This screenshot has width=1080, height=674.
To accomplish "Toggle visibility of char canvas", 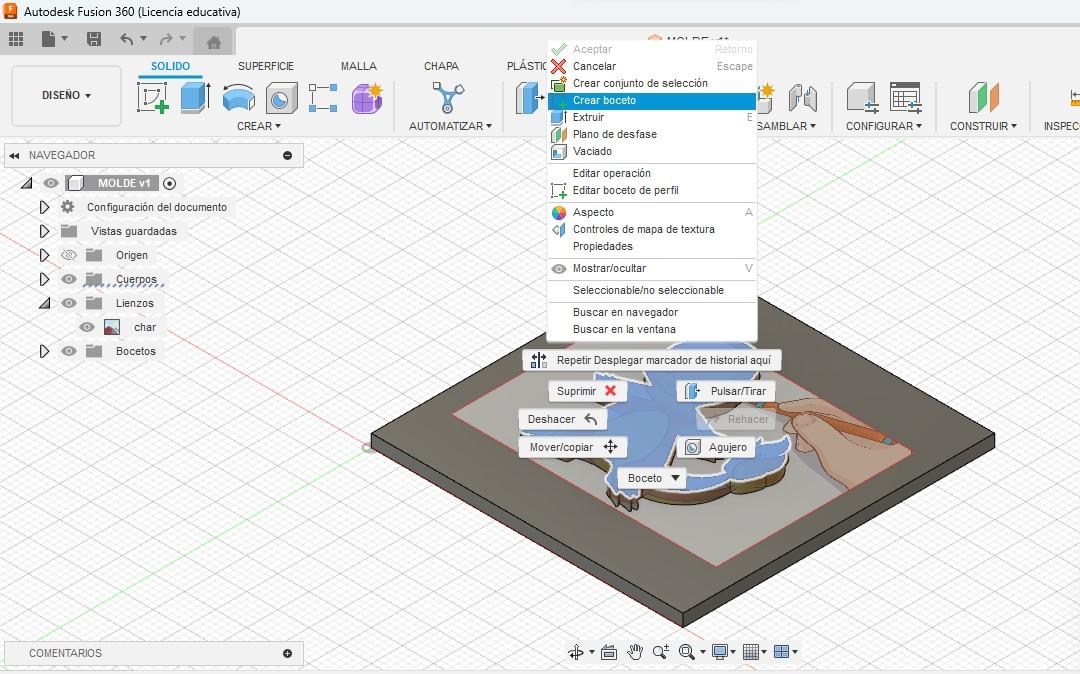I will (87, 327).
